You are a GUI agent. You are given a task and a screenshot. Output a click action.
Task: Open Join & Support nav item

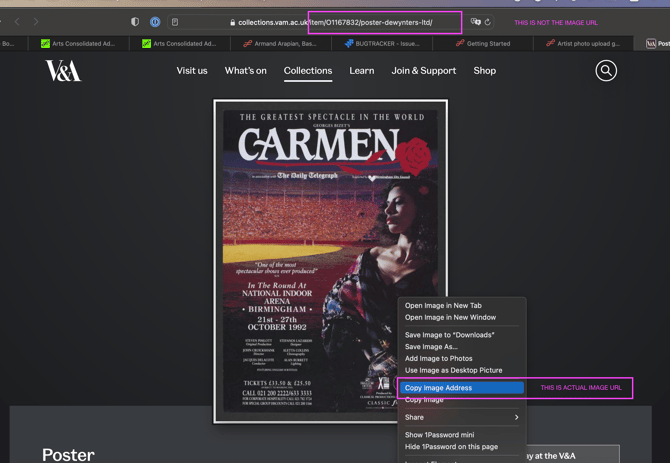coord(423,71)
